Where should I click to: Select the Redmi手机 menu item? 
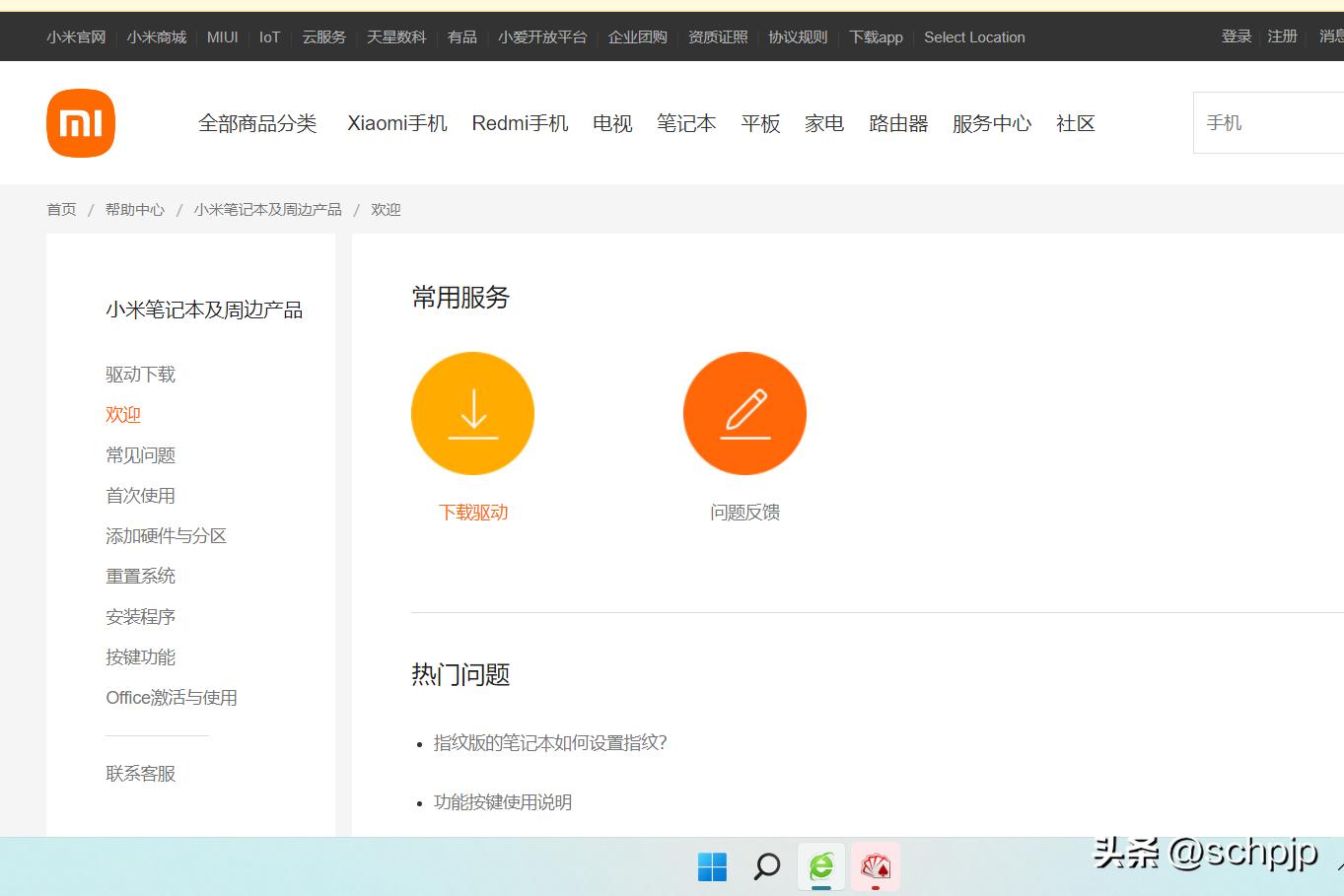520,123
